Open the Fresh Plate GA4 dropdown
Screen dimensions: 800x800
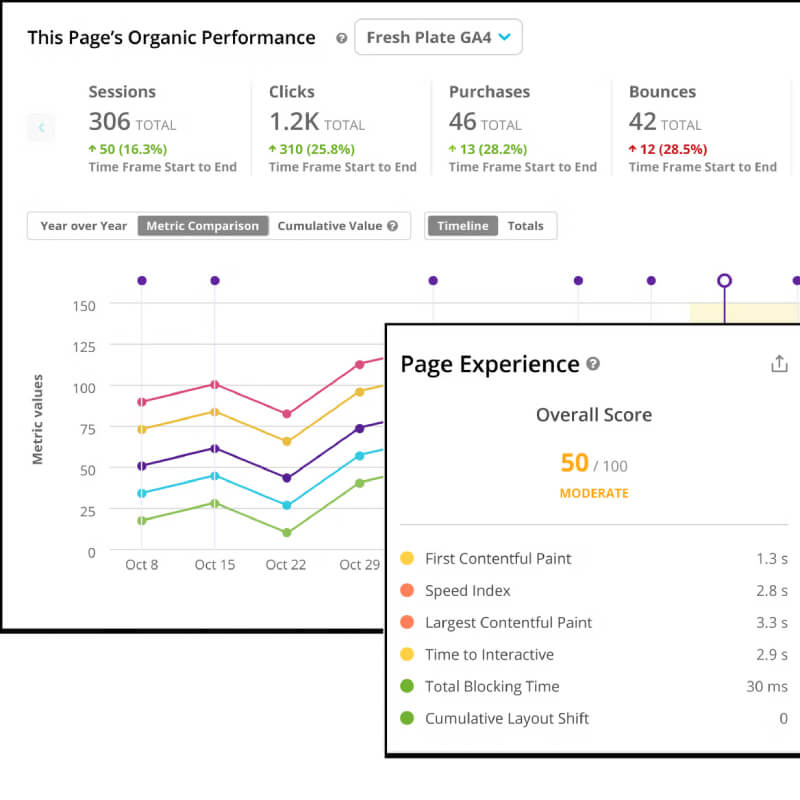tap(438, 37)
